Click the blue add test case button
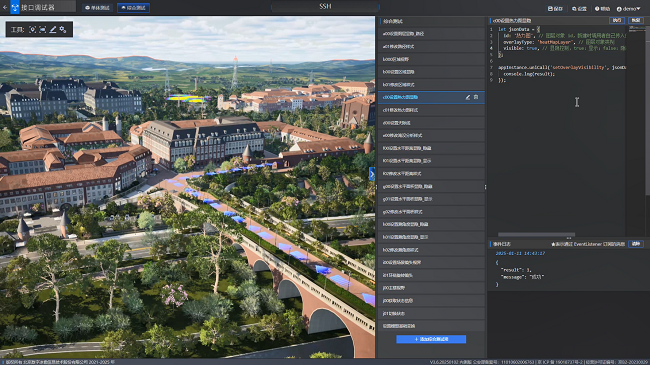 [x=431, y=339]
